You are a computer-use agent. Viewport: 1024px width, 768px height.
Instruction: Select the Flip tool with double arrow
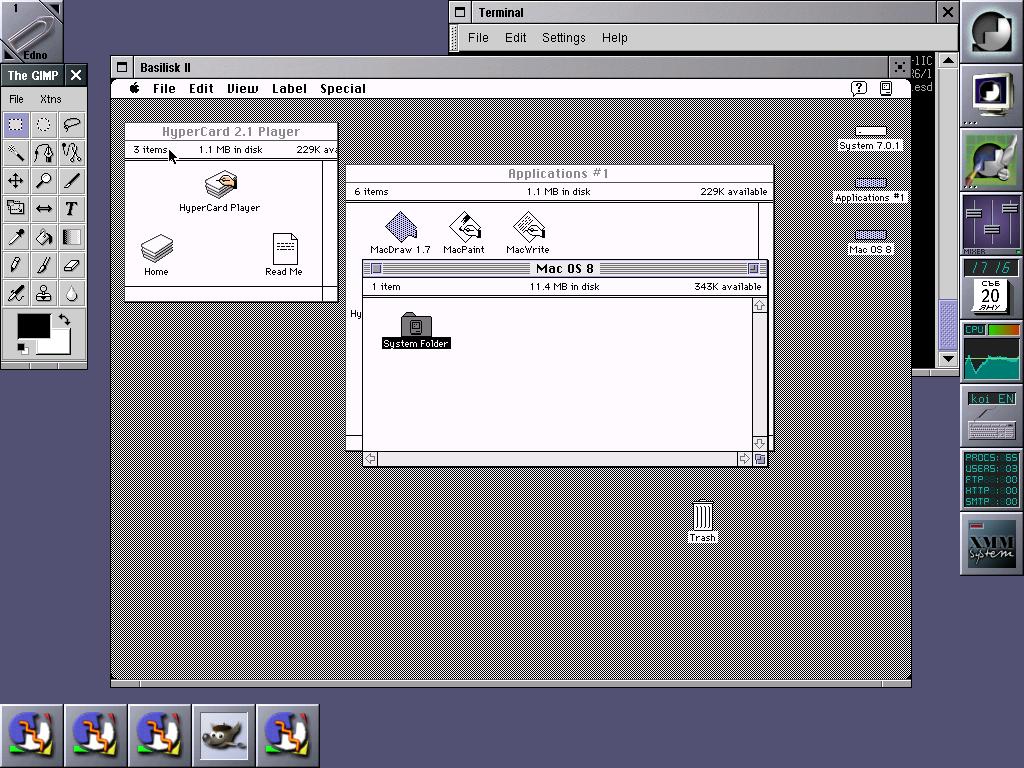pyautogui.click(x=44, y=208)
